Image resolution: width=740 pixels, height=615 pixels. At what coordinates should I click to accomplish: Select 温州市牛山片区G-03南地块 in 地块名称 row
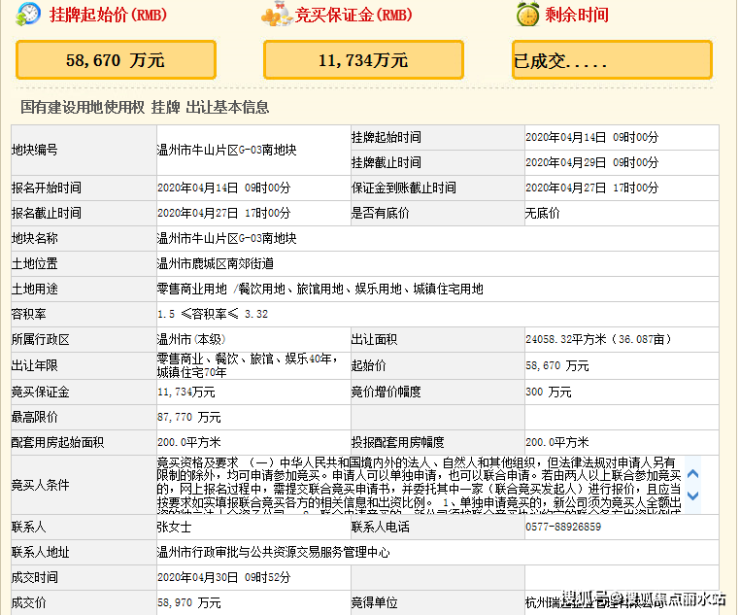click(227, 238)
